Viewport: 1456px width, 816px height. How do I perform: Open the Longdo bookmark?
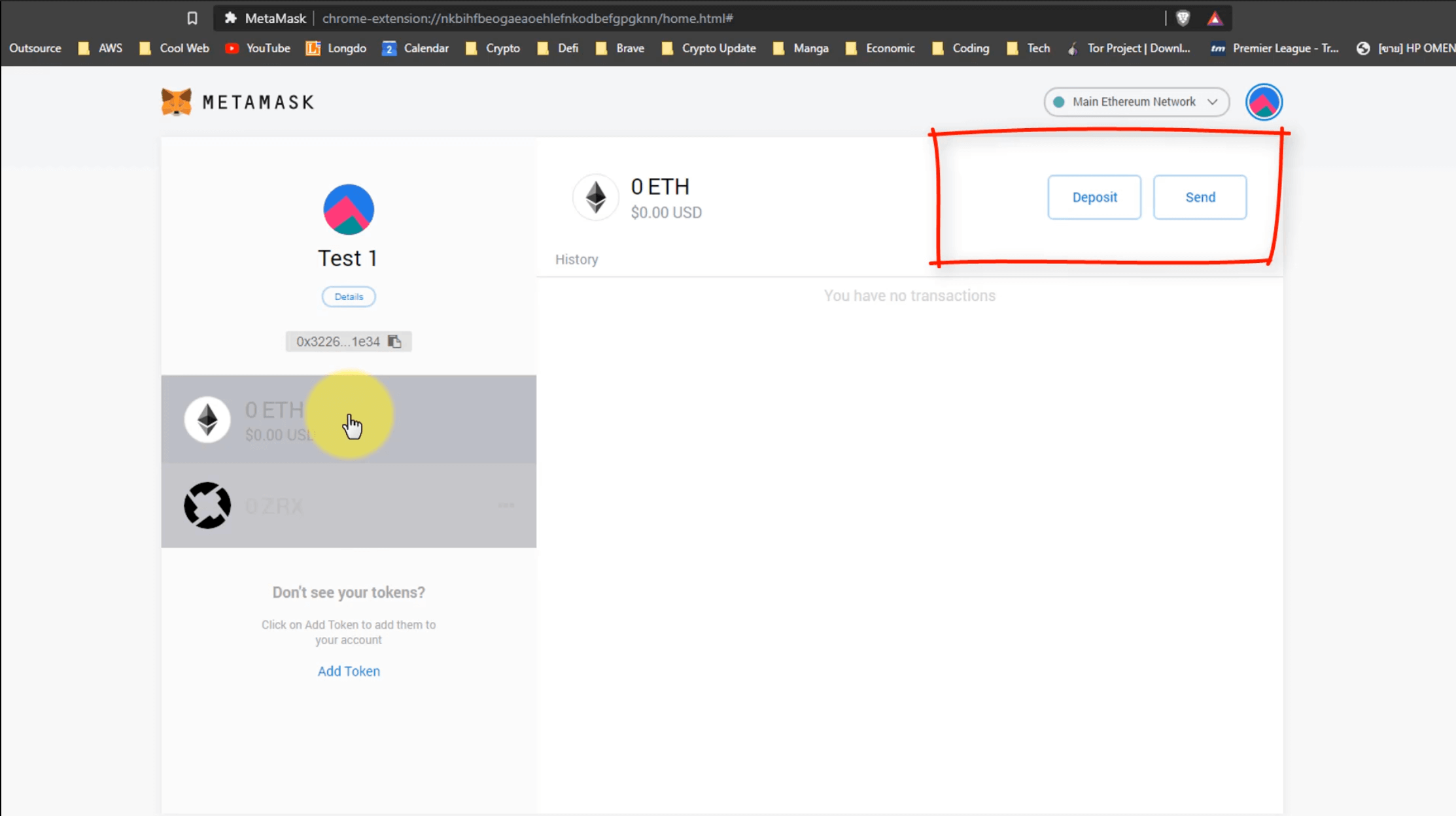336,48
